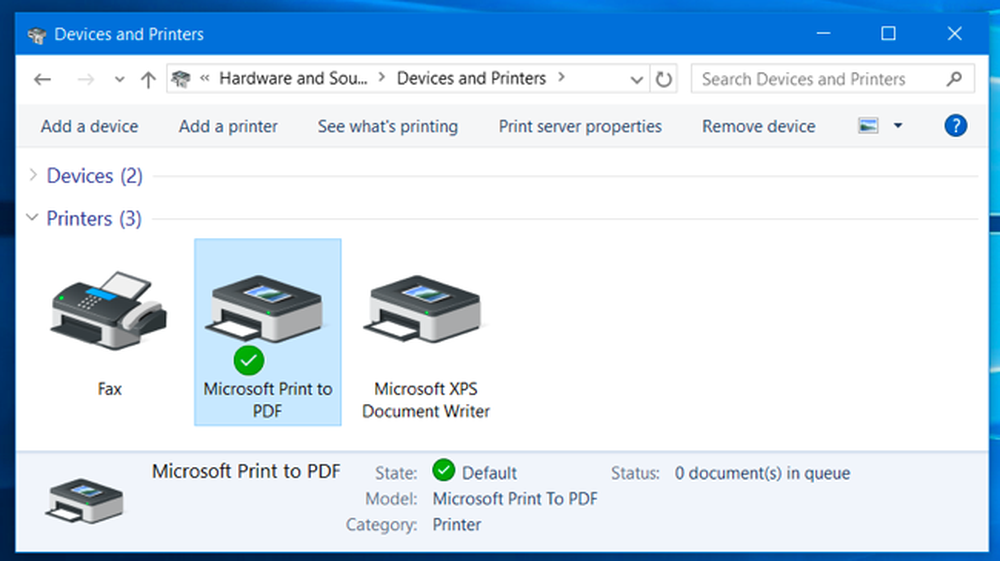Image resolution: width=1000 pixels, height=561 pixels.
Task: Collapse the Printers (3) group
Action: point(32,217)
